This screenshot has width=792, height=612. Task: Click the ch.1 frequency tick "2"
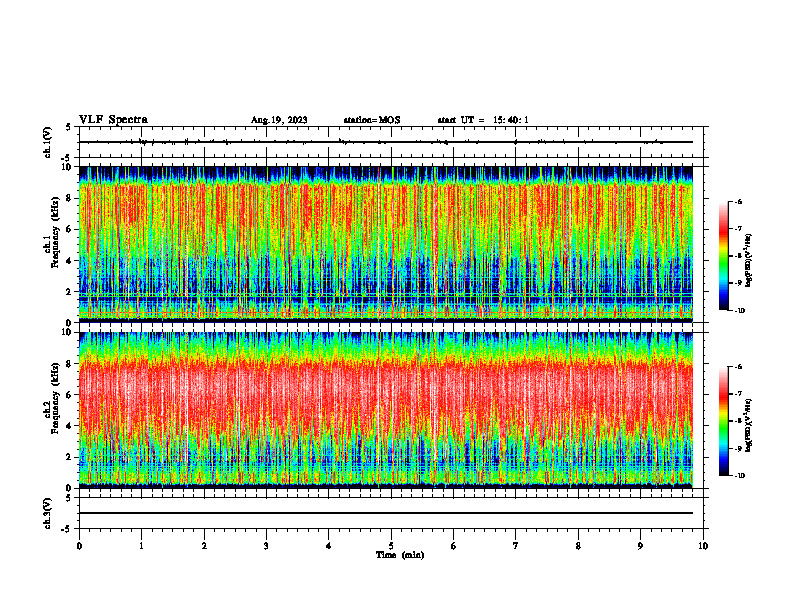point(70,292)
